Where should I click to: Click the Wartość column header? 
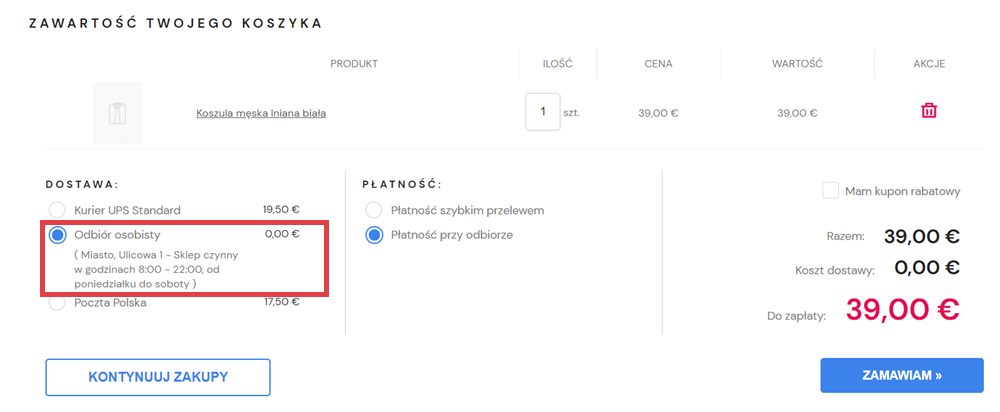coord(797,64)
